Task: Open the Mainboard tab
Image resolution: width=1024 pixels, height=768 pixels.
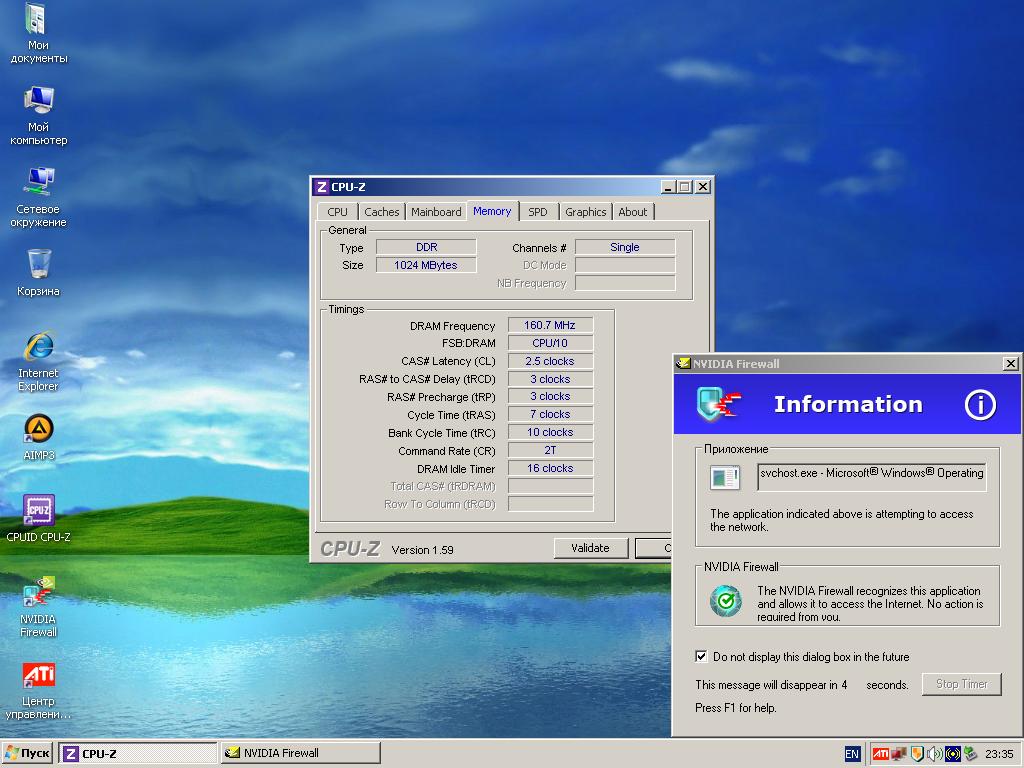Action: pos(436,212)
